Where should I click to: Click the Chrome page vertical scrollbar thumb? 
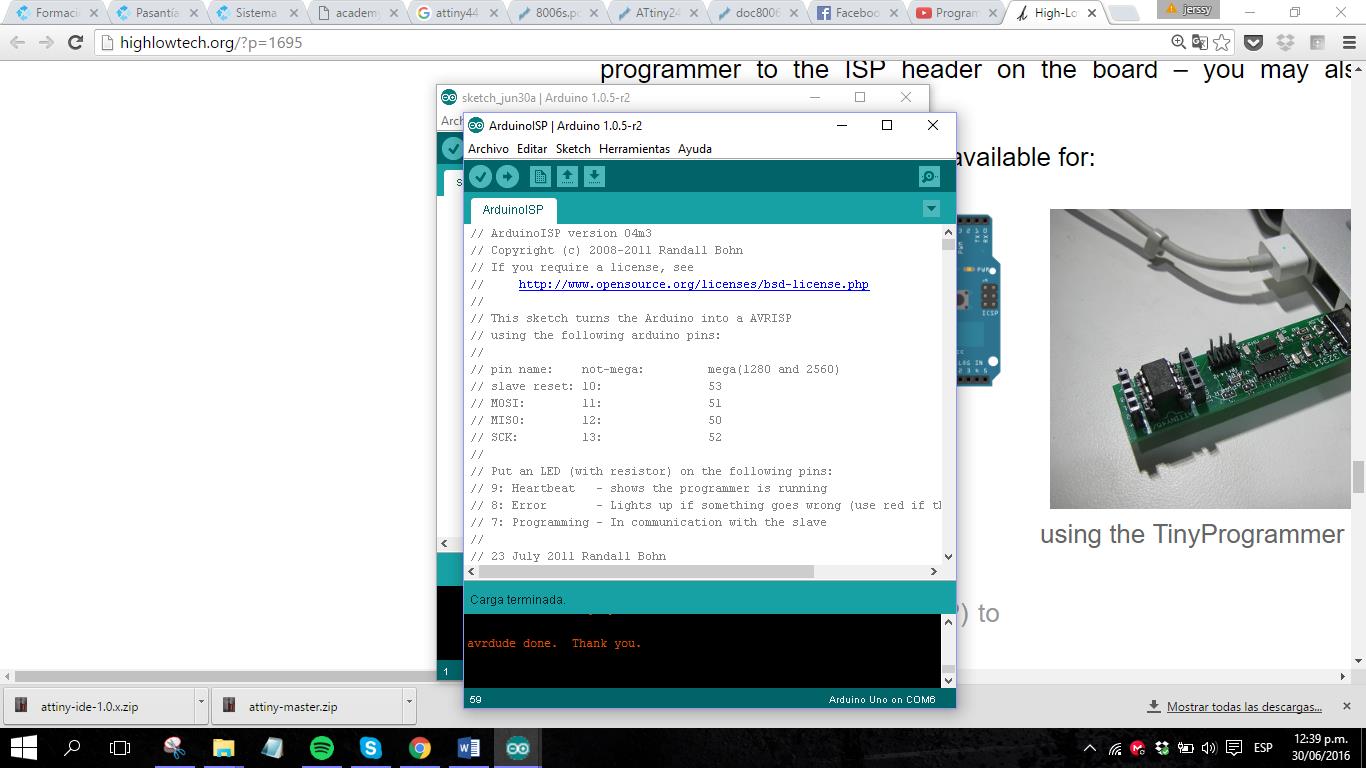[1358, 477]
